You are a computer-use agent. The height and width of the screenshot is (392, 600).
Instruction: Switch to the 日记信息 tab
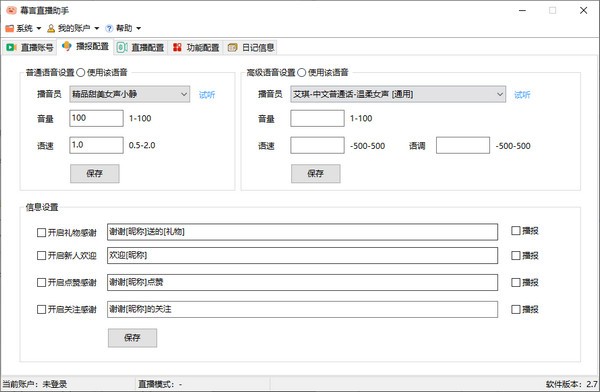point(251,47)
